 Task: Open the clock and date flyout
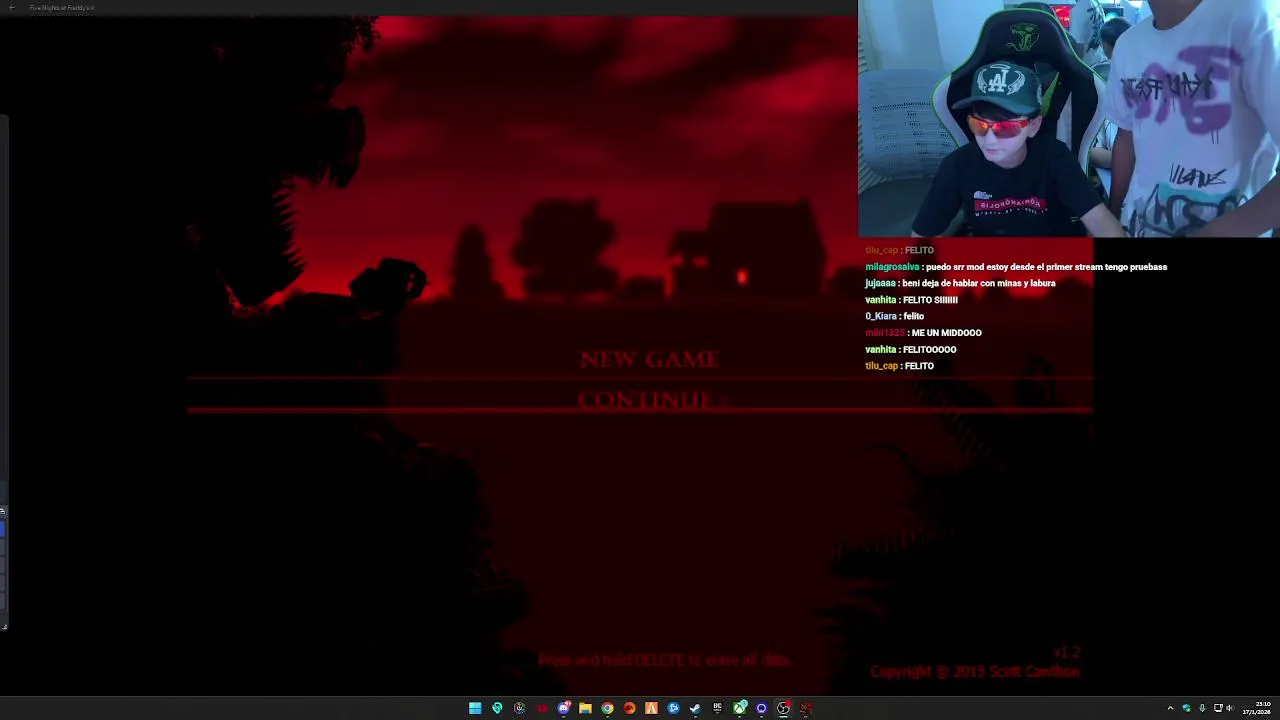(1257, 708)
